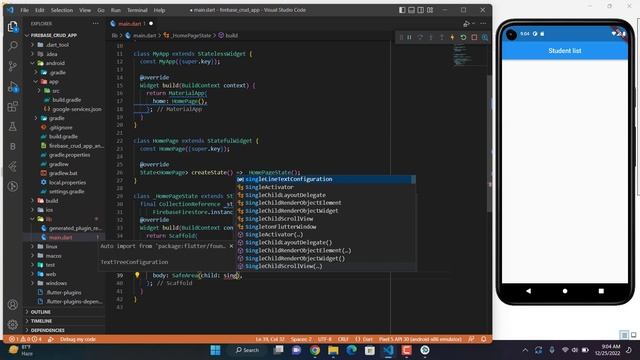The height and width of the screenshot is (360, 640).
Task: Open the View menu
Action: pos(85,10)
